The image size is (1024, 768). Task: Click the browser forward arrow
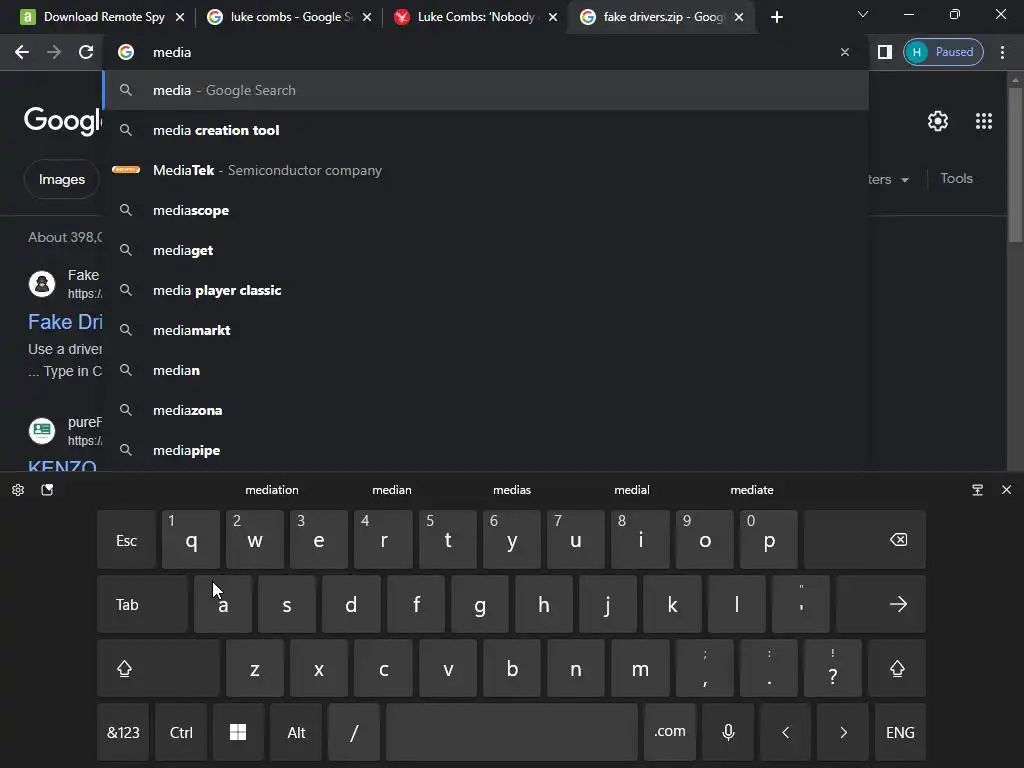coord(54,52)
